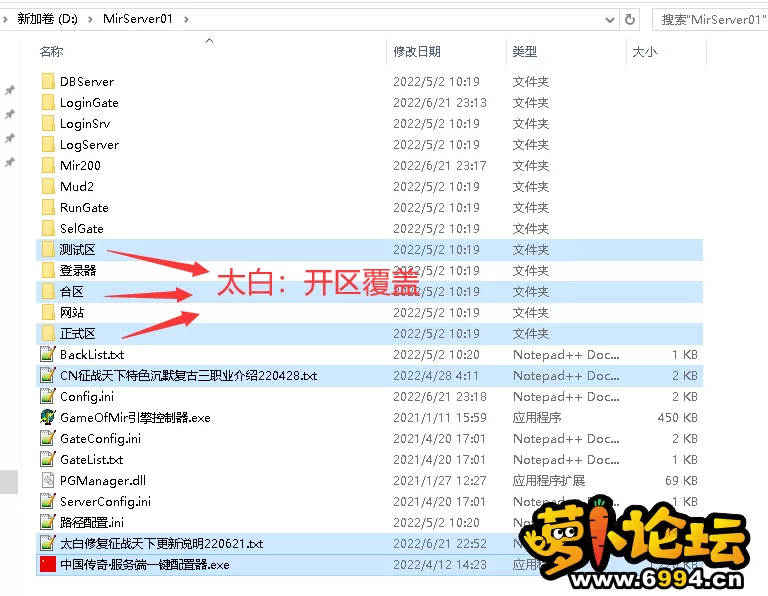Expand the chevron after 新加卷 (D:) in path
The height and width of the screenshot is (596, 768).
91,19
